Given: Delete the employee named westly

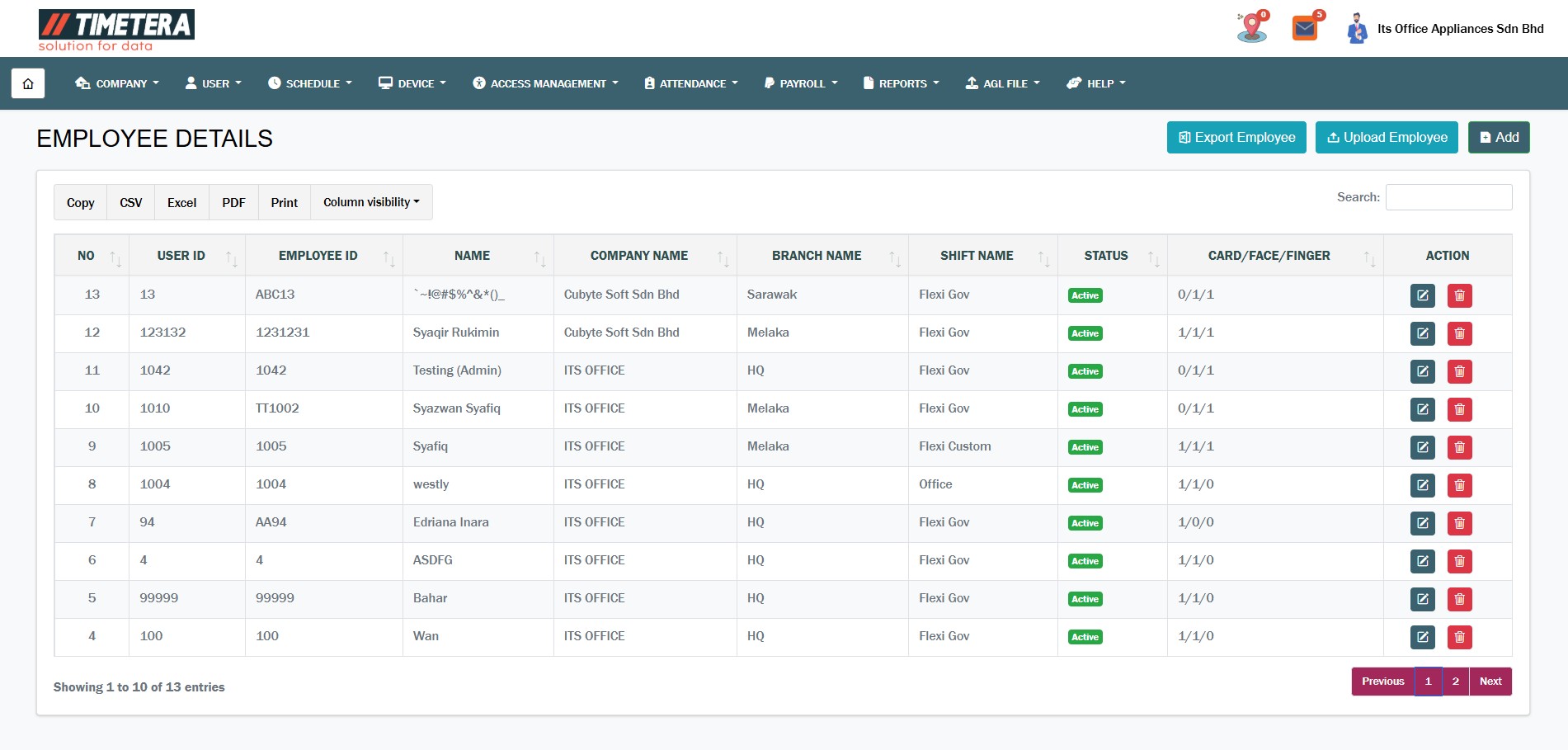Looking at the screenshot, I should (x=1459, y=485).
